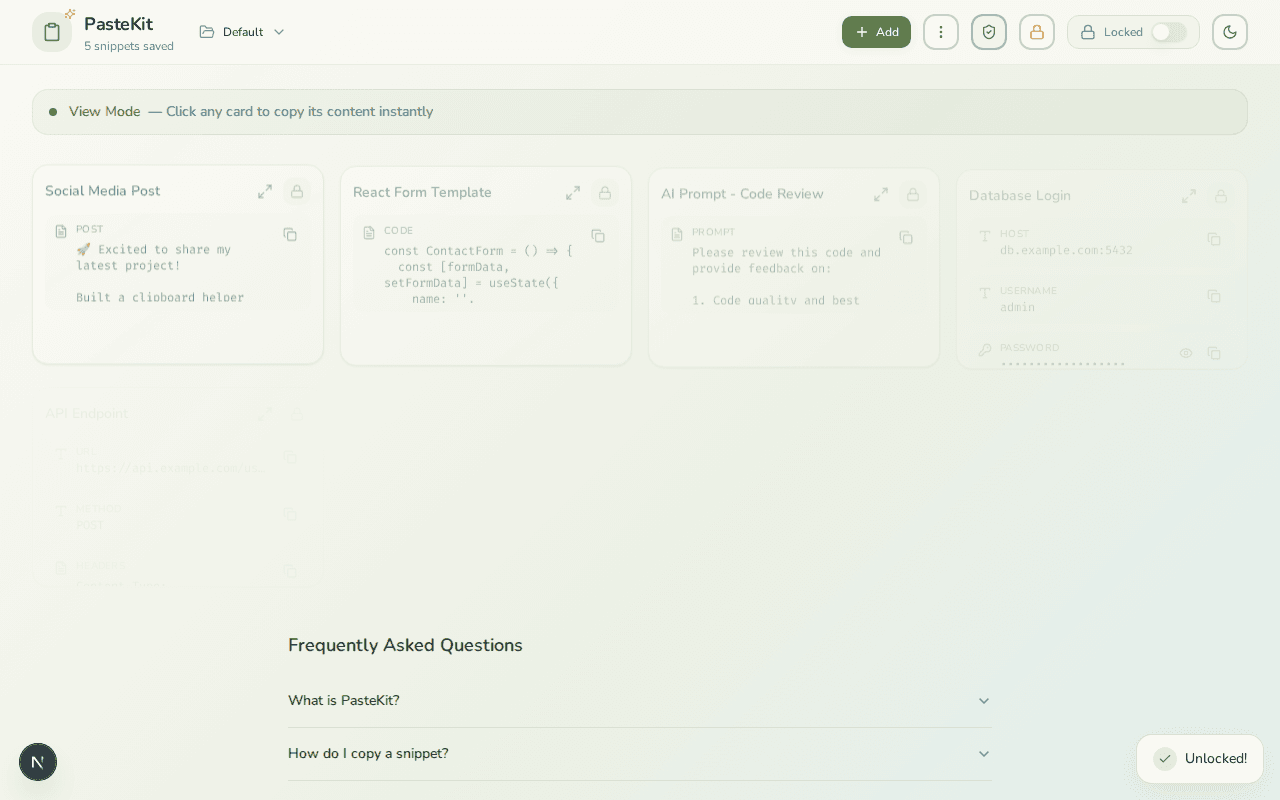1280x800 pixels.
Task: Open the three-dot more options menu
Action: [940, 32]
